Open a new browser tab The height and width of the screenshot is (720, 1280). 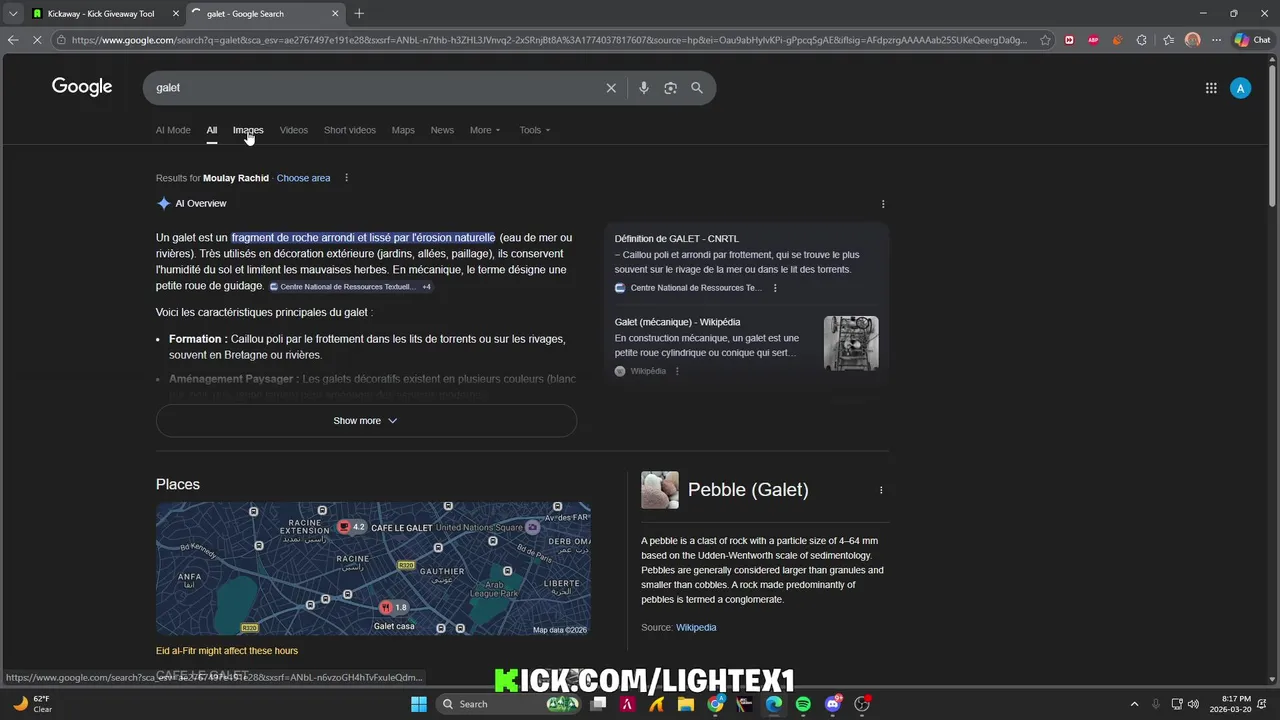[359, 14]
